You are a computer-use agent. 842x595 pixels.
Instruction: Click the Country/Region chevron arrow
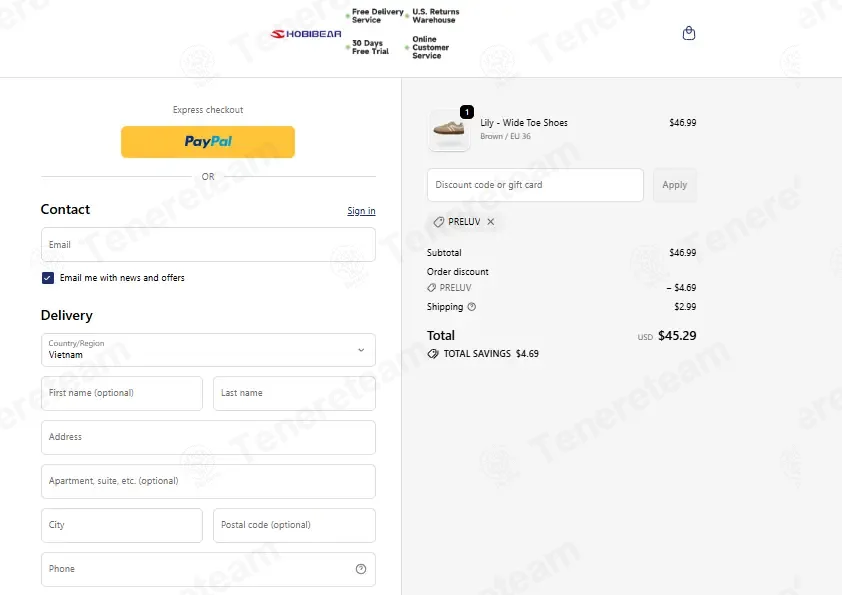coord(361,350)
